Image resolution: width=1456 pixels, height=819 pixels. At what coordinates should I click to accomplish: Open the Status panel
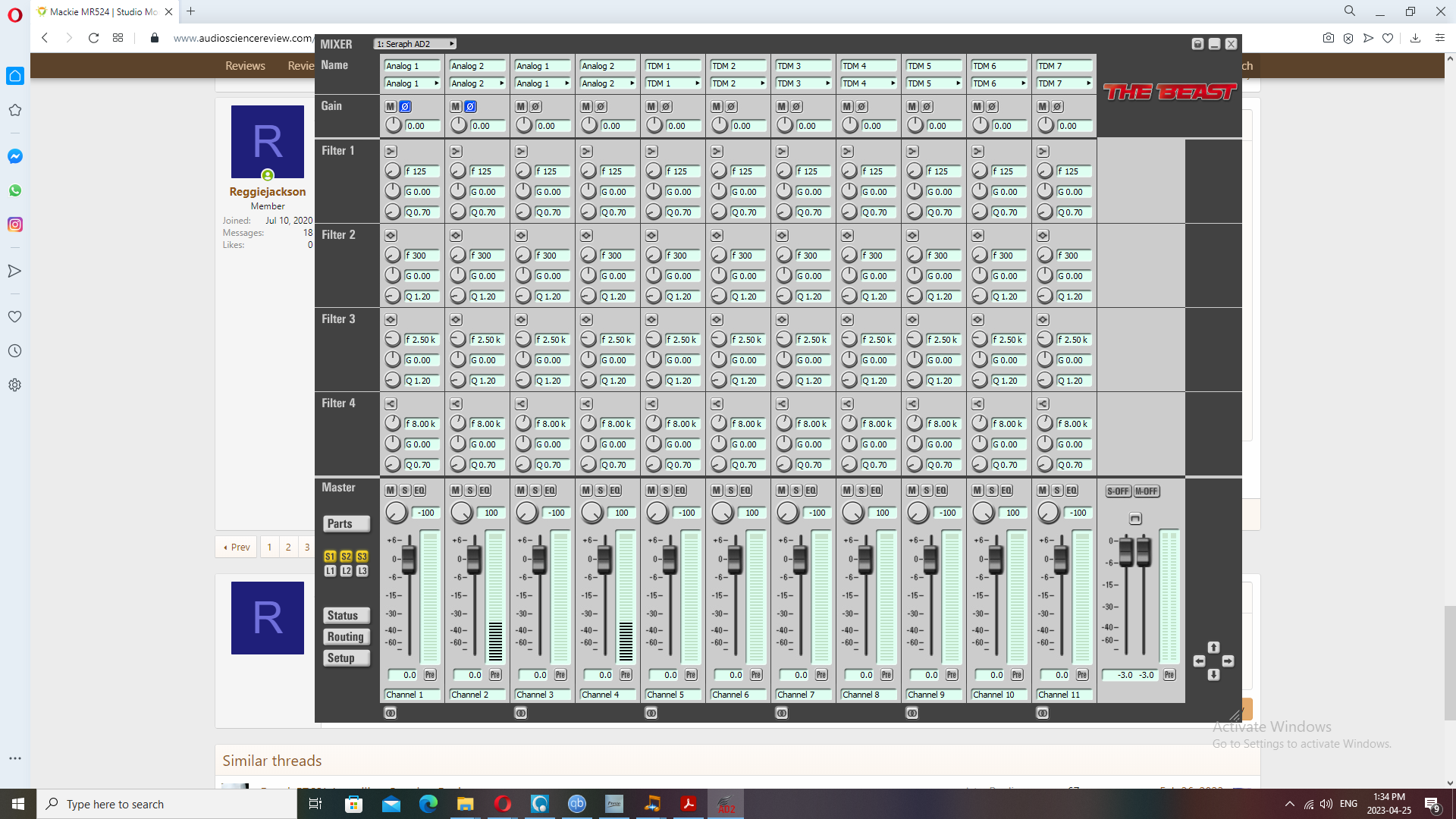point(347,616)
